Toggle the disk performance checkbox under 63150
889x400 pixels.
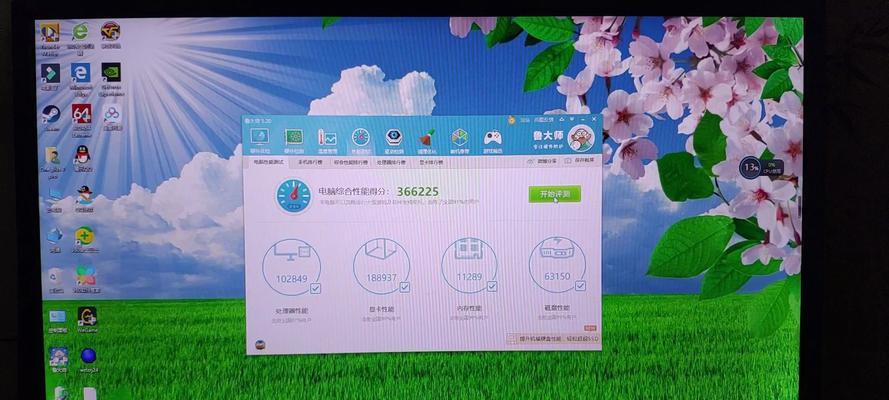[580, 286]
